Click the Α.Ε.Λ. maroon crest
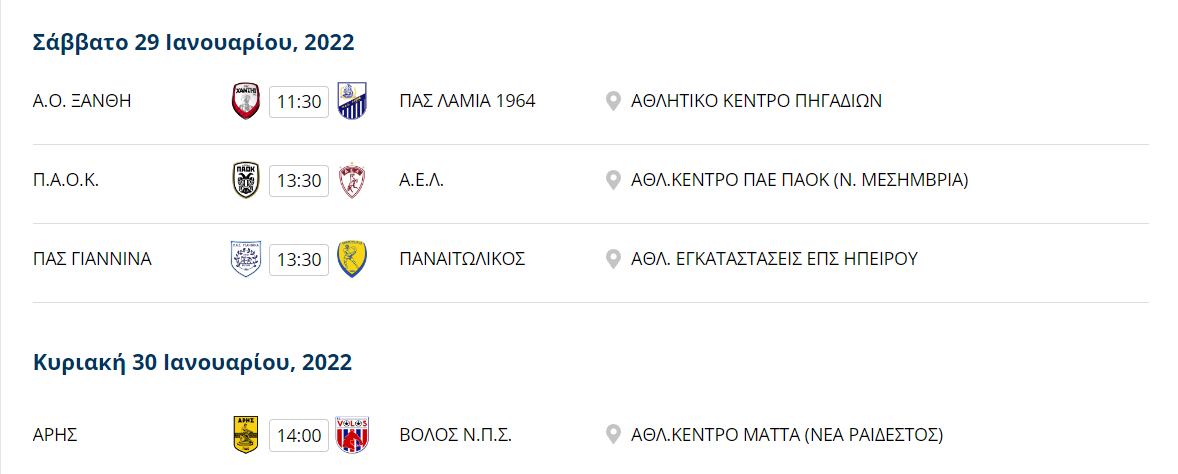Screen dimensions: 1178x474 (x=352, y=180)
